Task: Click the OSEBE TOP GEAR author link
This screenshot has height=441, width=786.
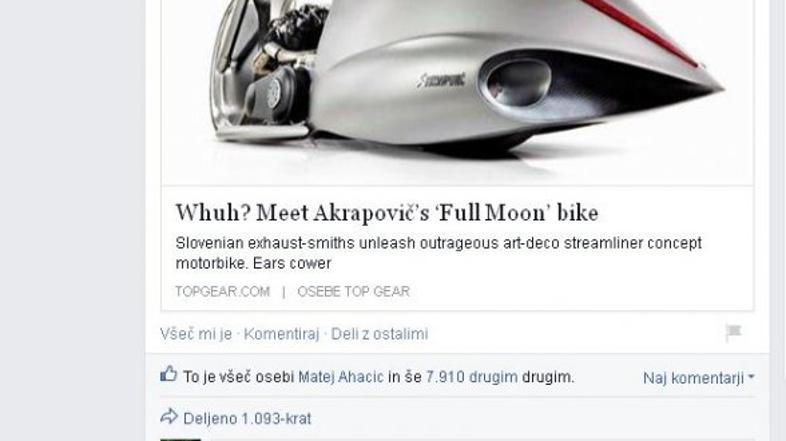Action: point(353,292)
